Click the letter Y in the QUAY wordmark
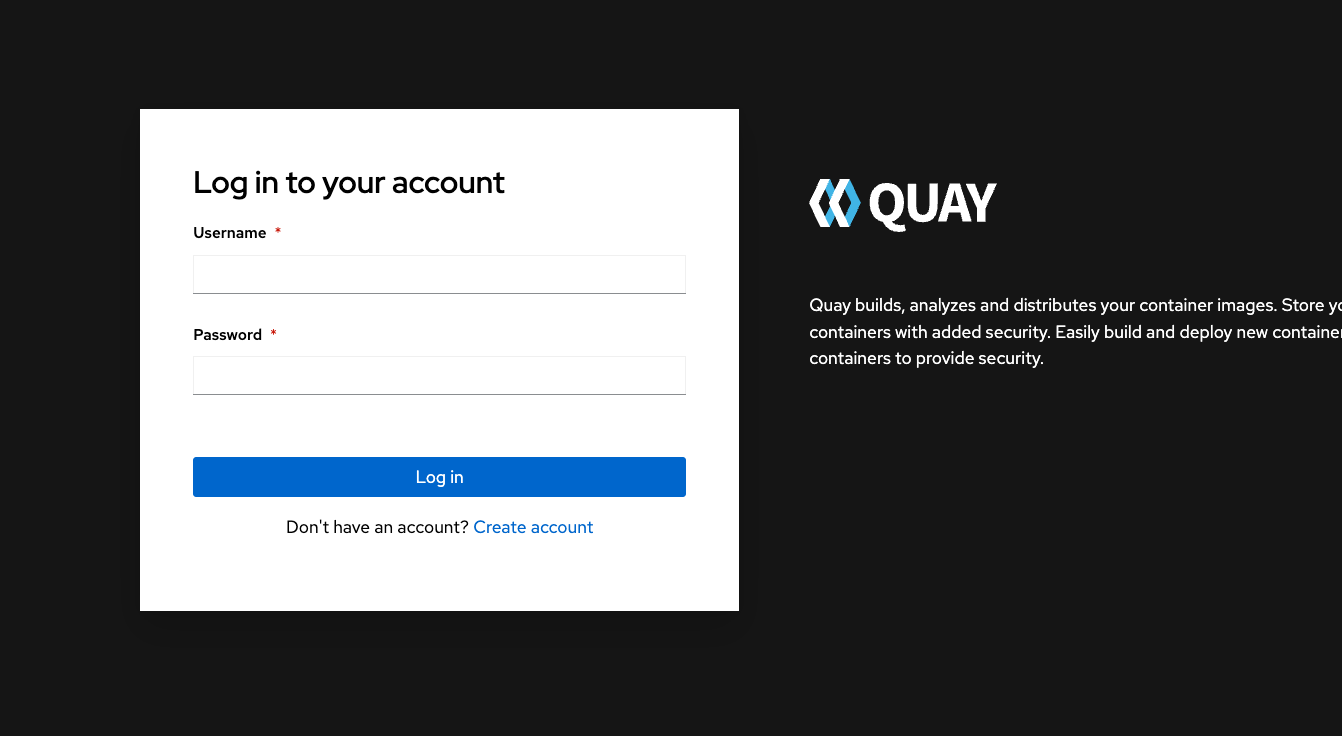 tap(982, 203)
